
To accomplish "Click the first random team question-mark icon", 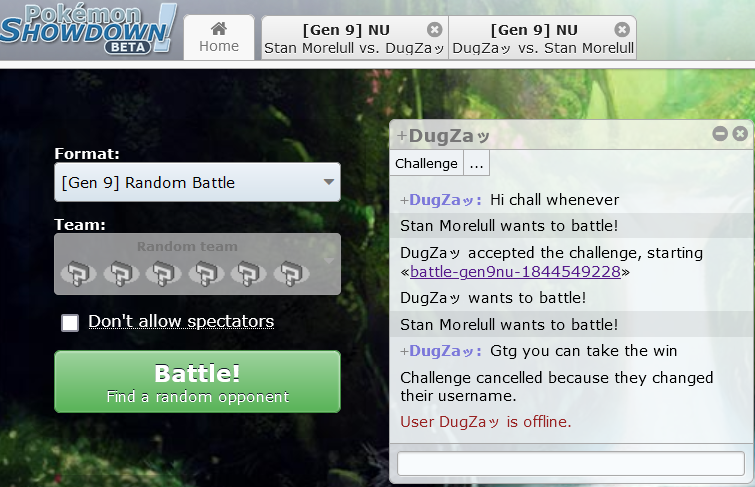I will (78, 273).
